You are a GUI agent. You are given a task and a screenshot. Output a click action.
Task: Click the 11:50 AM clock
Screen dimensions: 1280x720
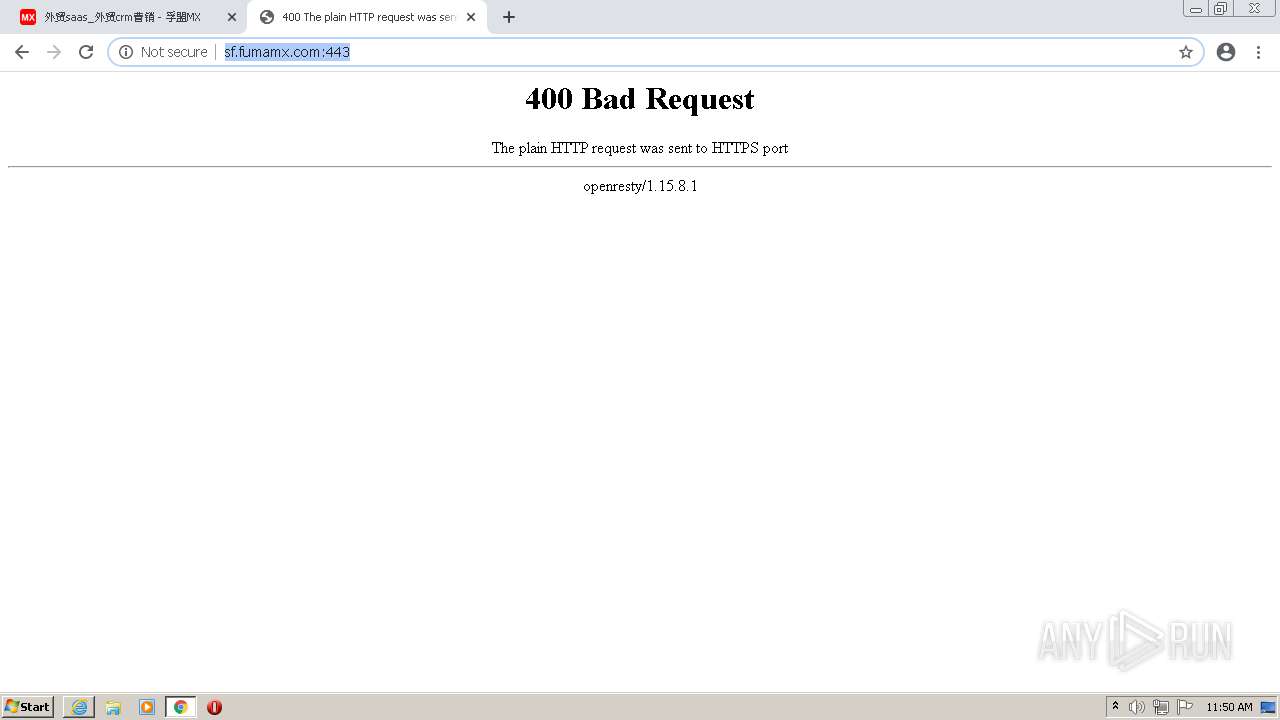point(1229,707)
